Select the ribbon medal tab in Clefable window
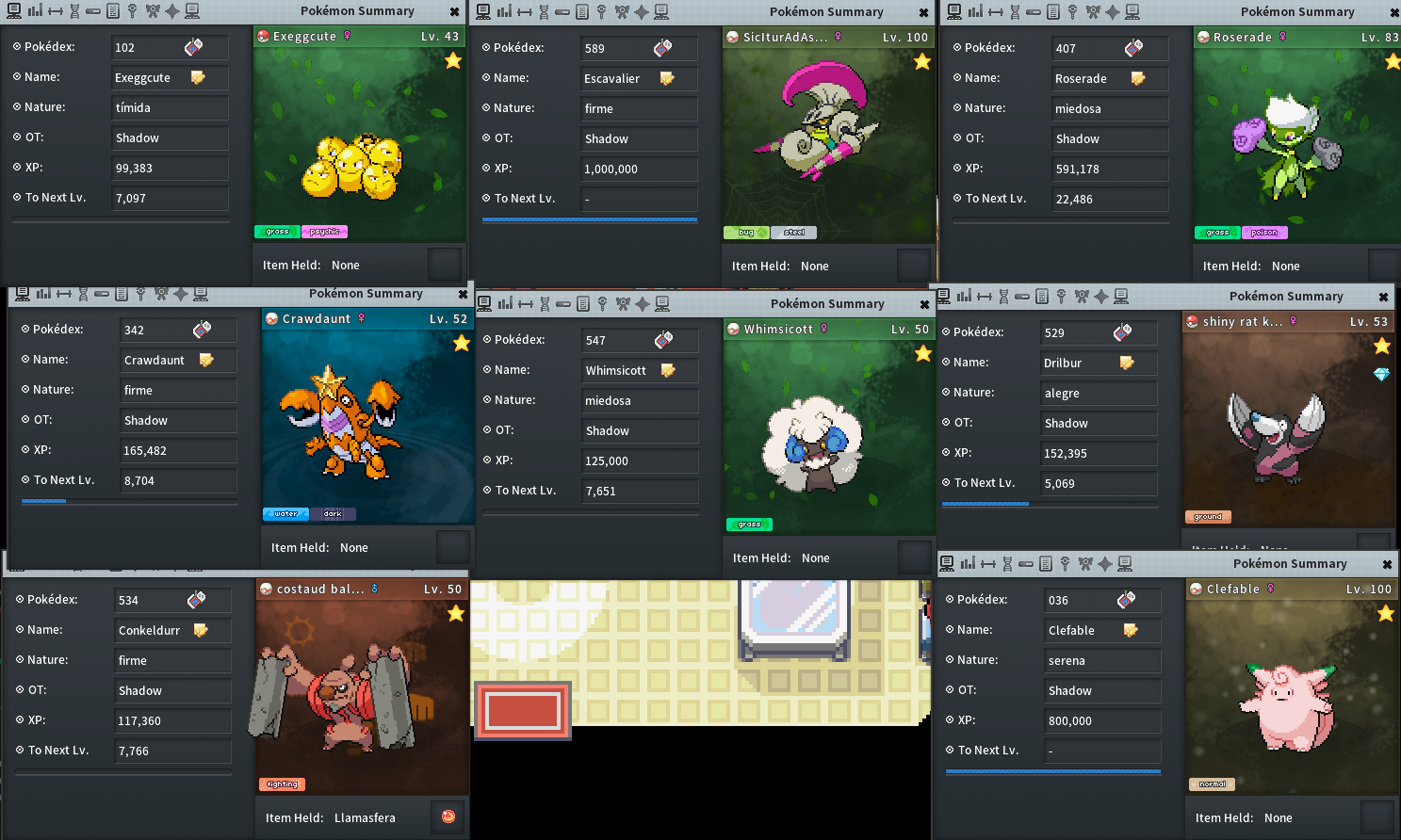1401x840 pixels. (1085, 564)
